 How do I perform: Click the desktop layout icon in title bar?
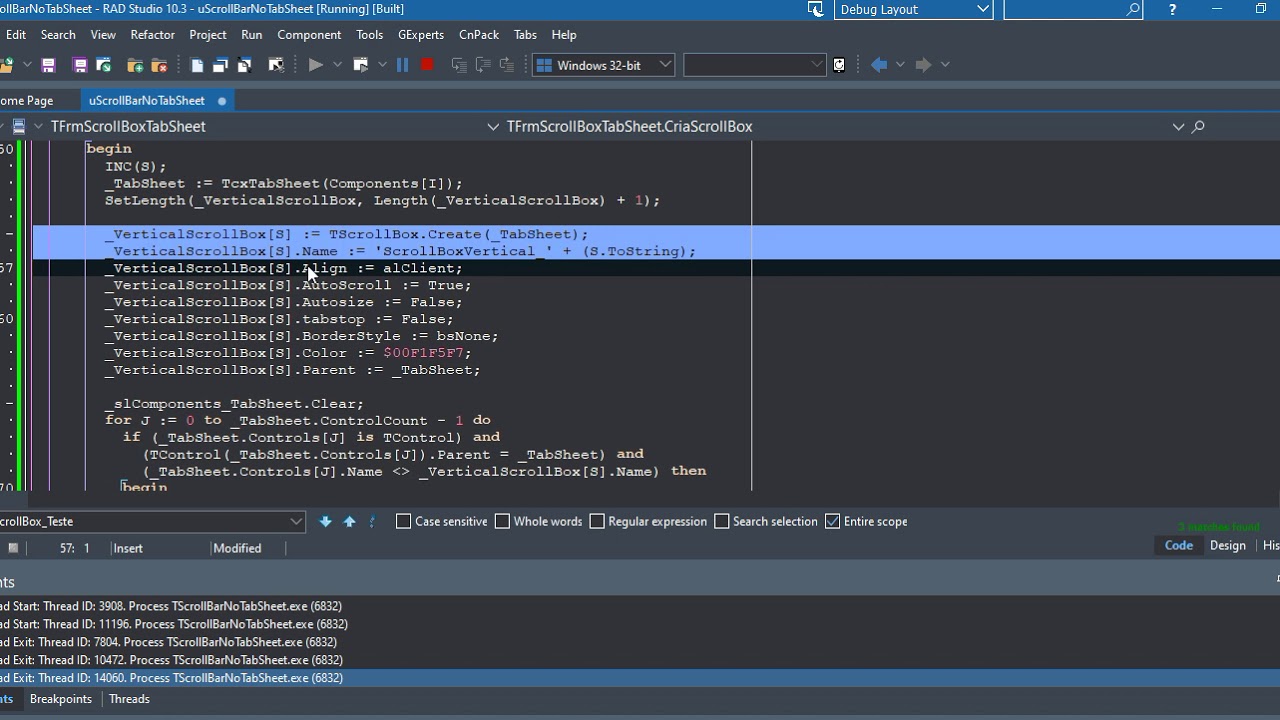[816, 9]
